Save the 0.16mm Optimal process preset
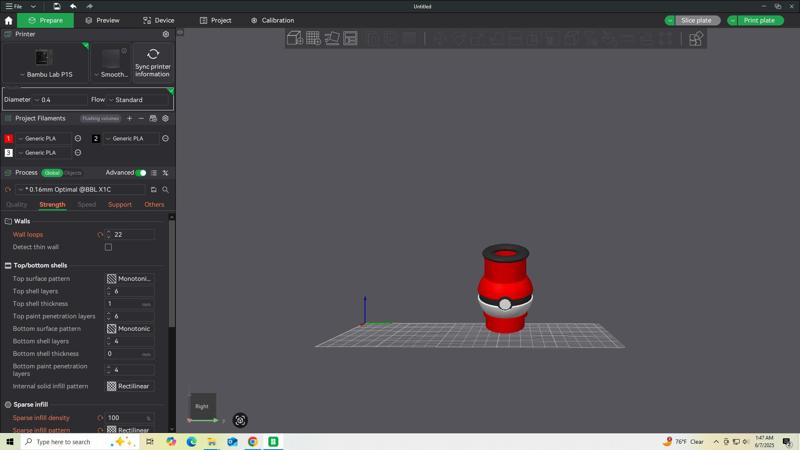 coord(154,189)
